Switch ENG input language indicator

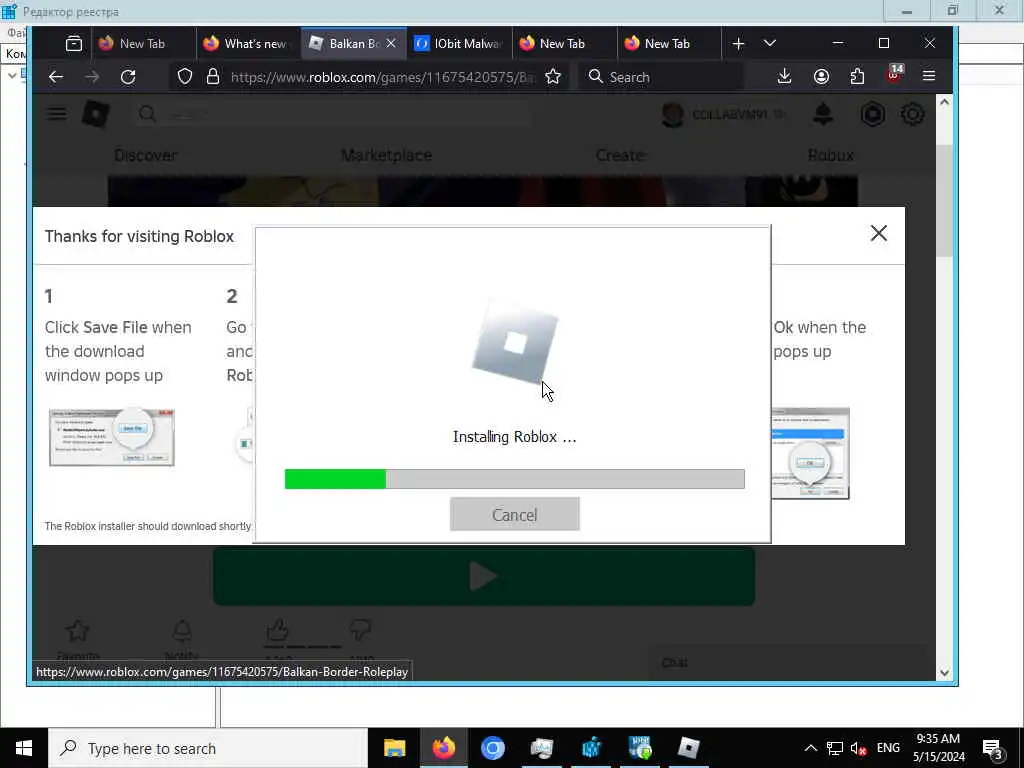(888, 748)
